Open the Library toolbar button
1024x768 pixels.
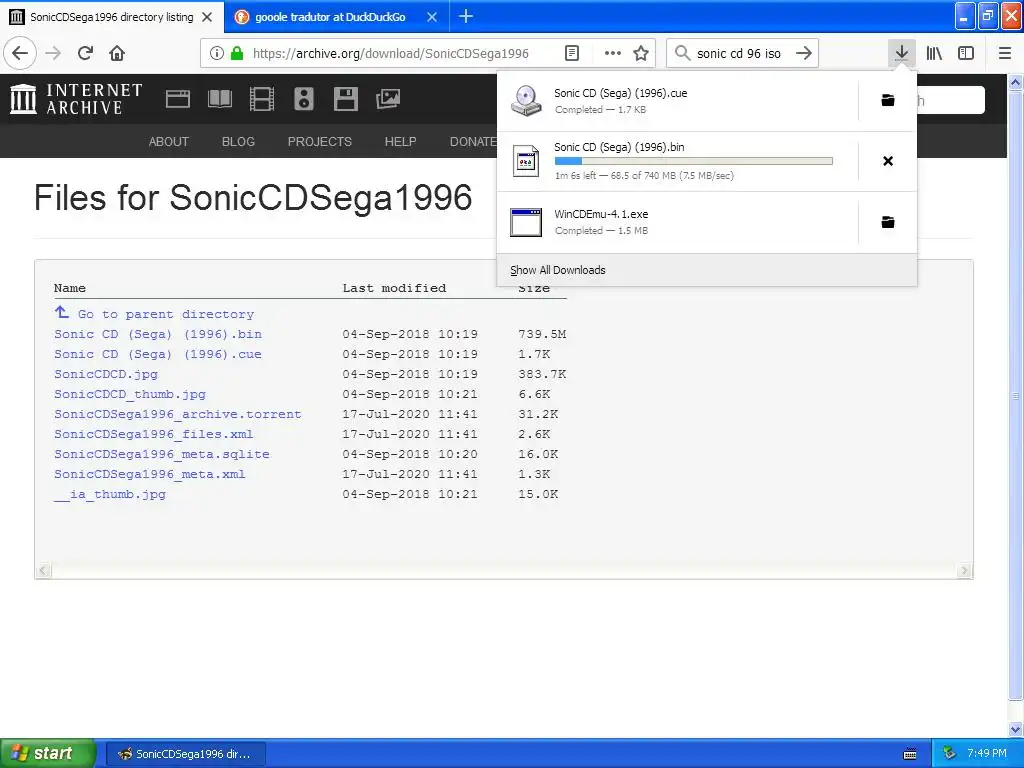[x=934, y=53]
